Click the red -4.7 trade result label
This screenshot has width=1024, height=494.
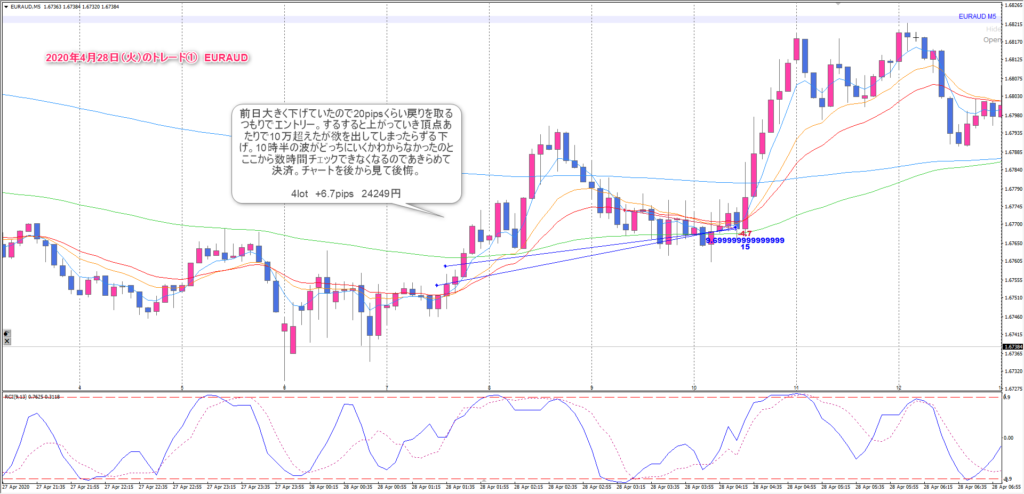coord(744,233)
